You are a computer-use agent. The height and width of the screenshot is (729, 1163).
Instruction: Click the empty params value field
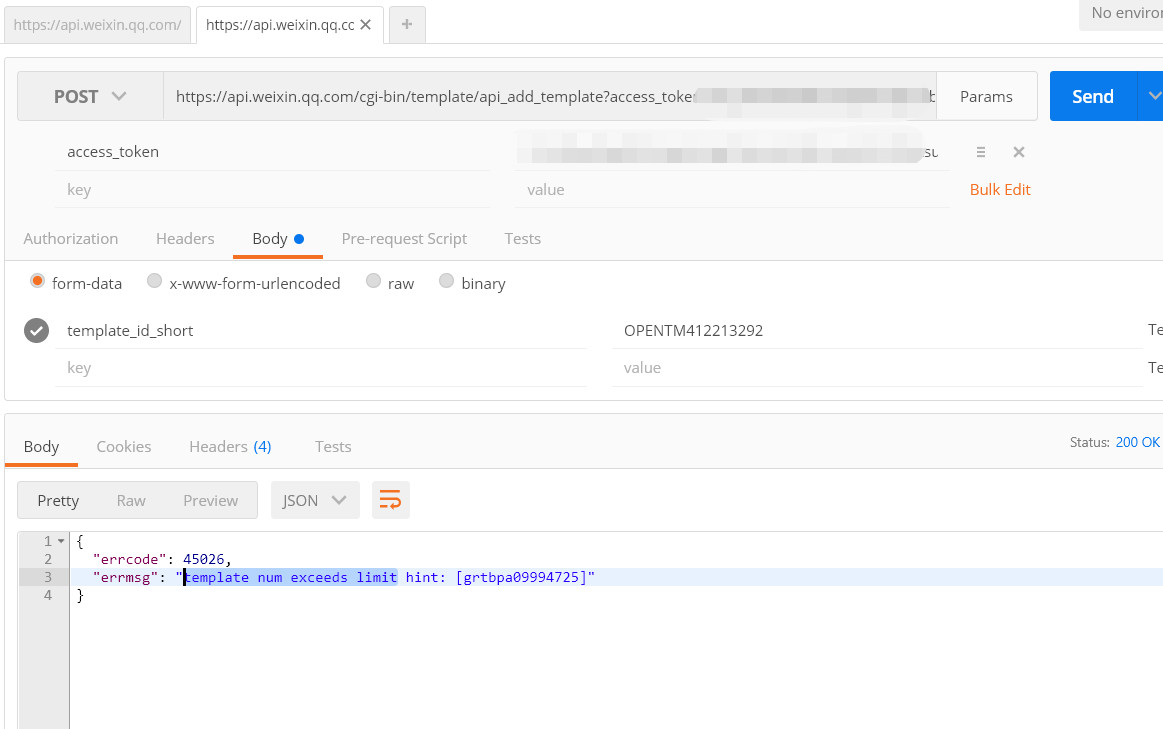pyautogui.click(x=732, y=190)
